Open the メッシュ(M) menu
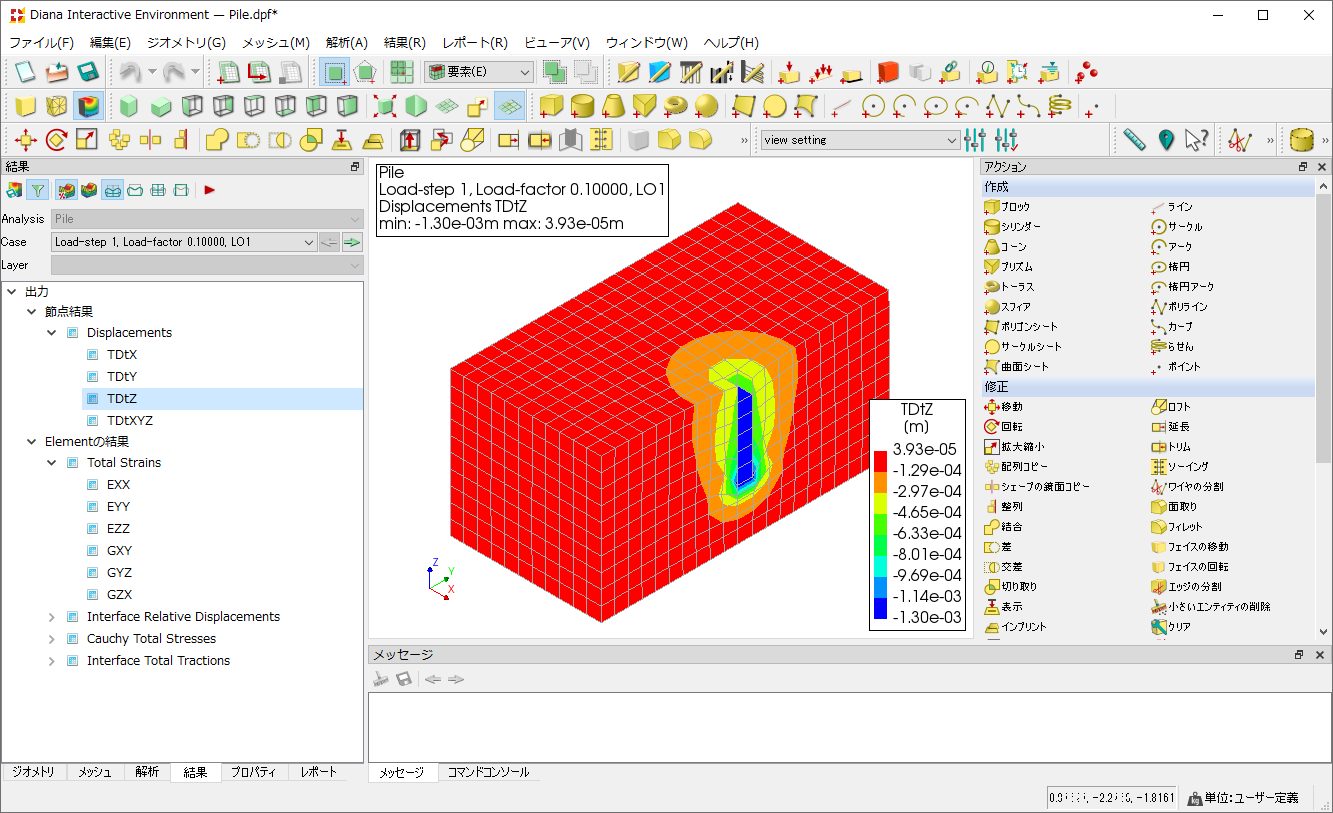1333x813 pixels. [x=275, y=43]
